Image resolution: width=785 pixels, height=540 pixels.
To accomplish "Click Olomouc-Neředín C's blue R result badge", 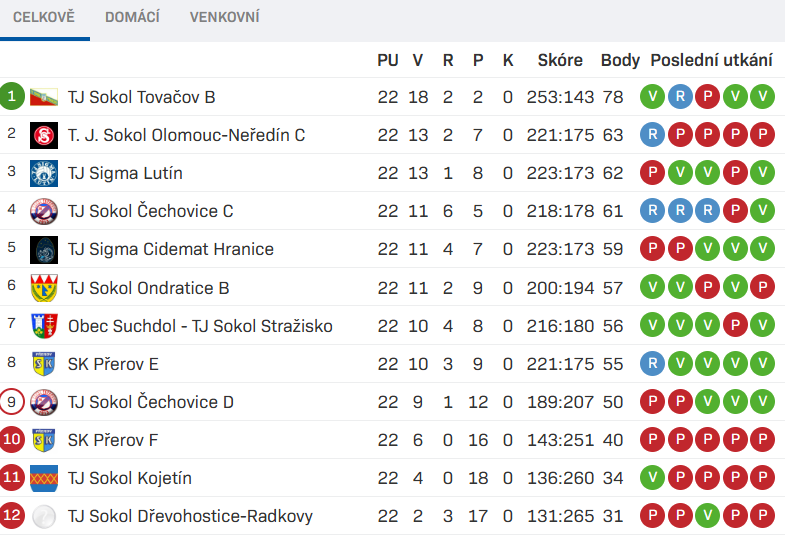I will pyautogui.click(x=652, y=135).
